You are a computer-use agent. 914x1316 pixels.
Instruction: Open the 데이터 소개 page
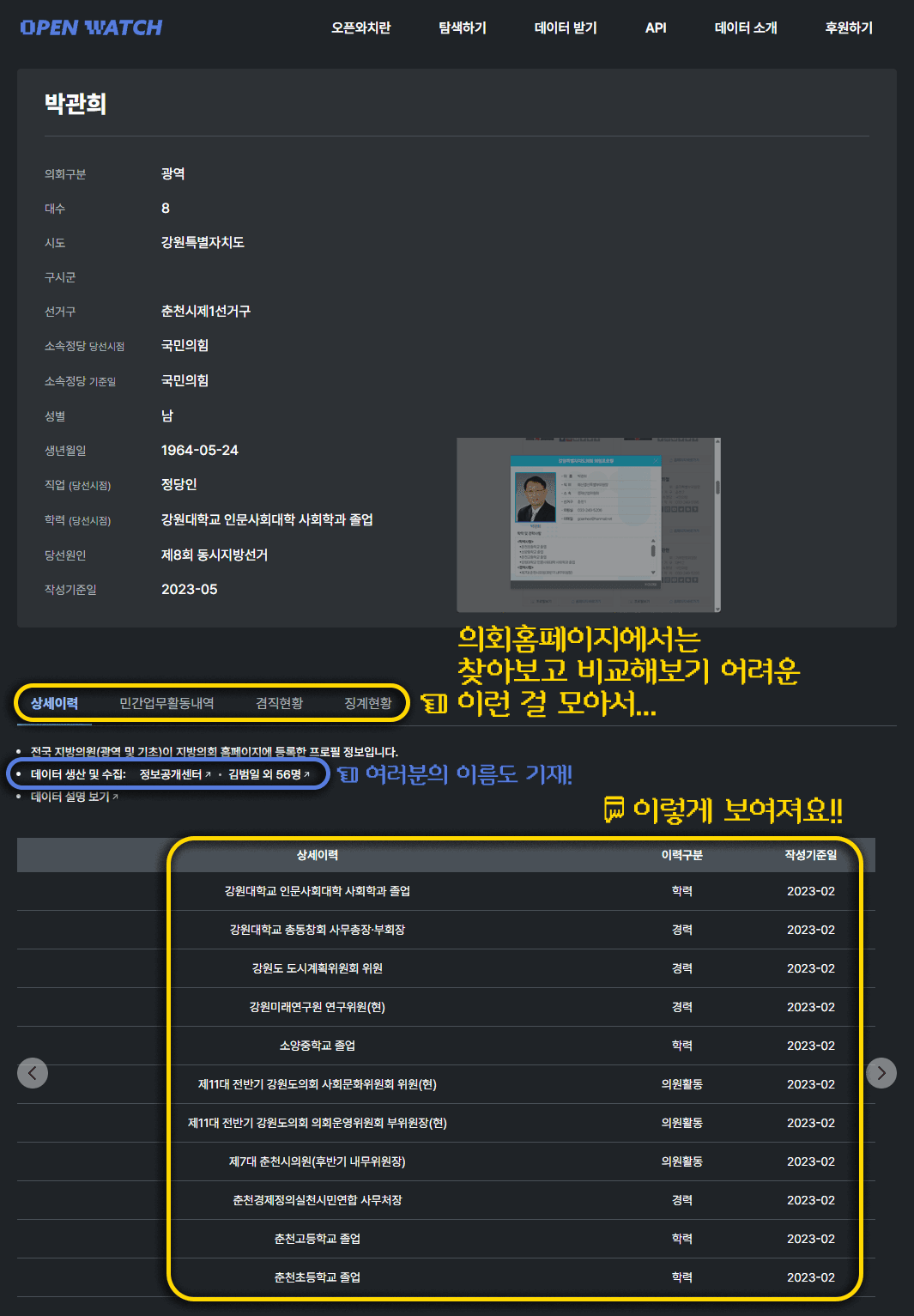tap(746, 27)
